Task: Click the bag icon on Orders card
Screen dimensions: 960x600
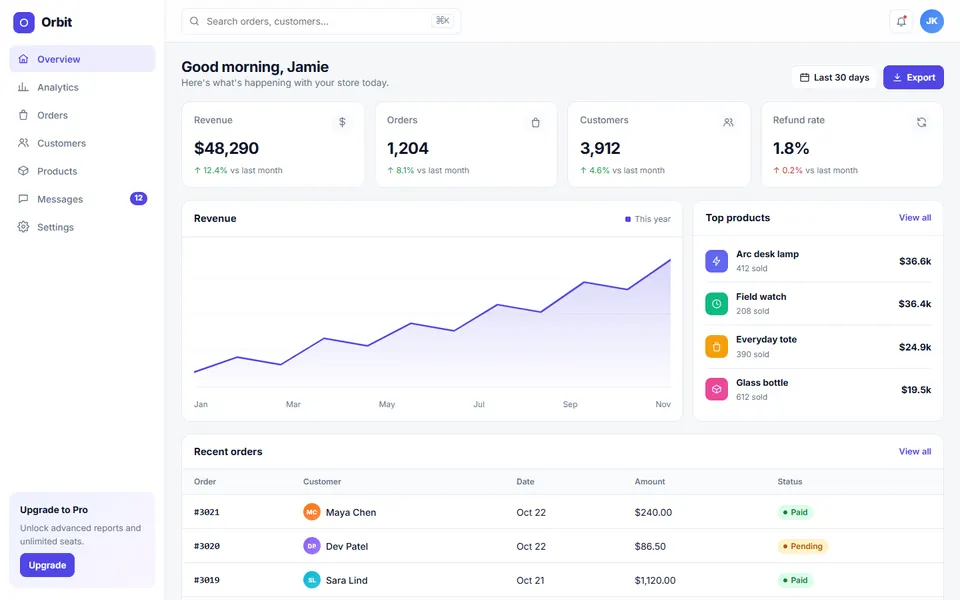Action: coord(535,122)
